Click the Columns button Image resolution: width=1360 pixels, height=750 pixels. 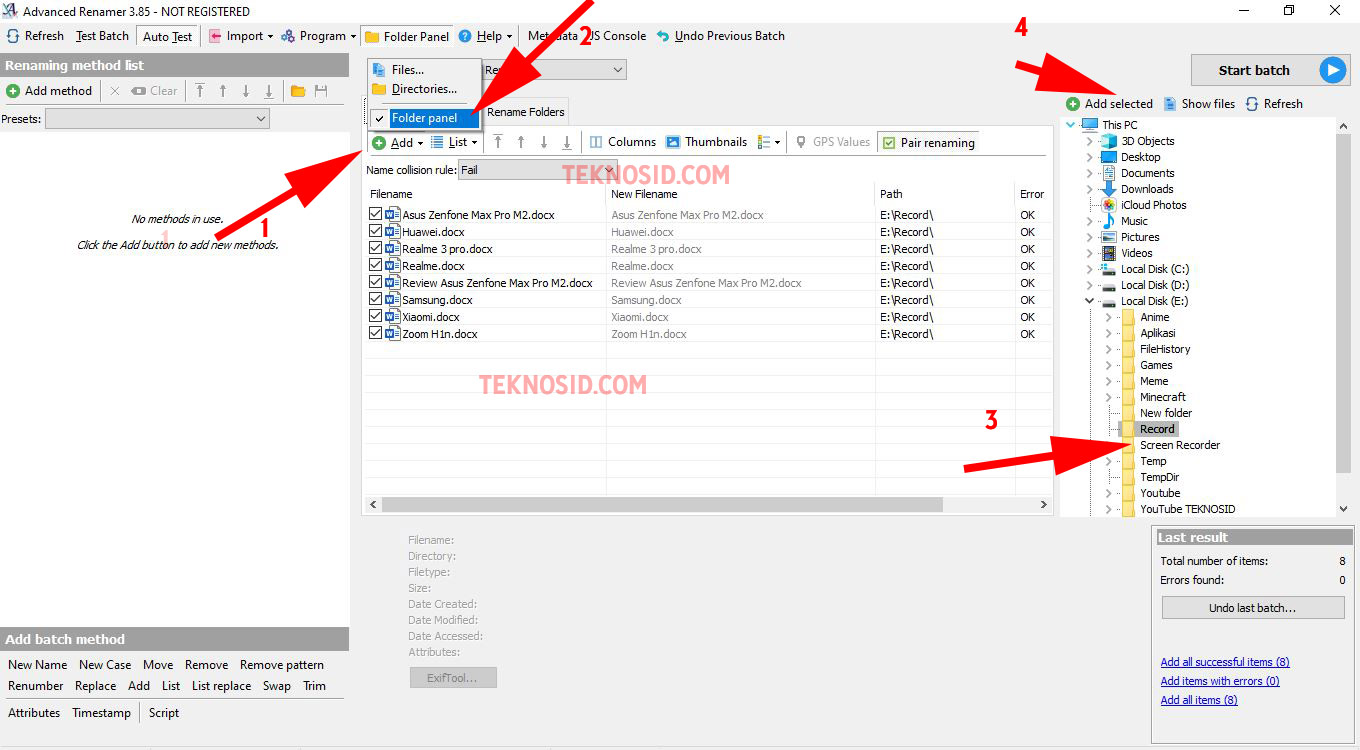click(623, 143)
